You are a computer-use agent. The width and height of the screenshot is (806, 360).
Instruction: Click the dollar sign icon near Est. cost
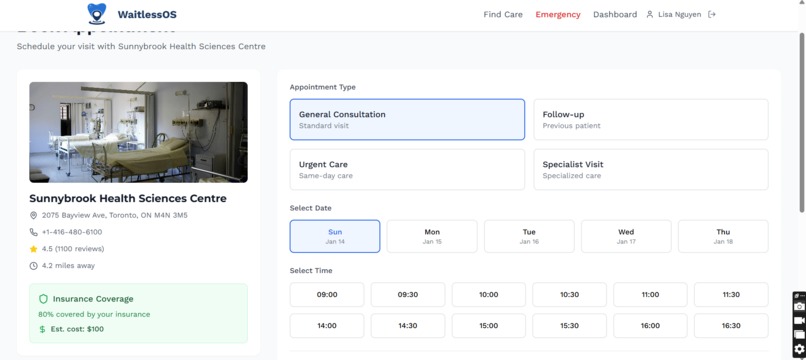[42, 329]
